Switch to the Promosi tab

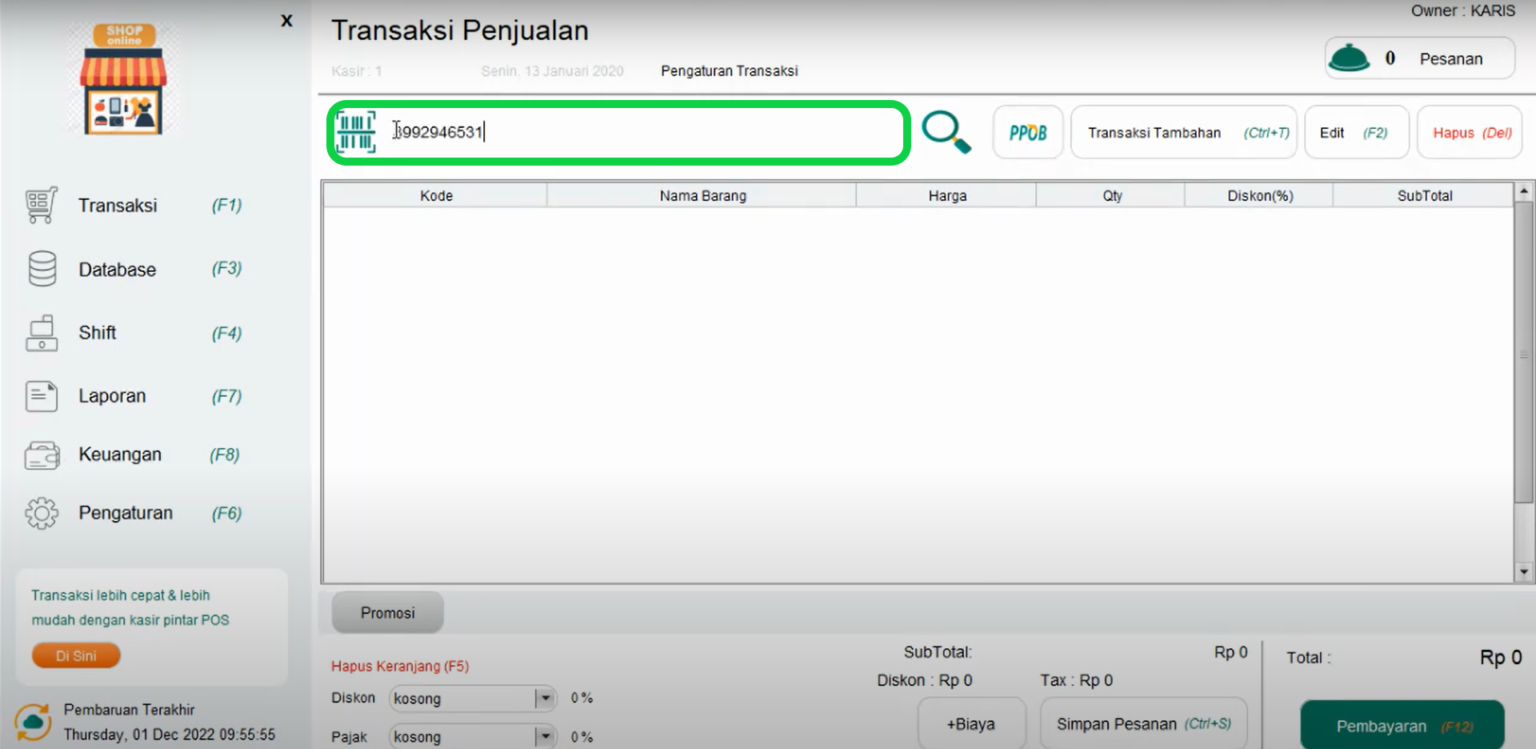coord(387,612)
